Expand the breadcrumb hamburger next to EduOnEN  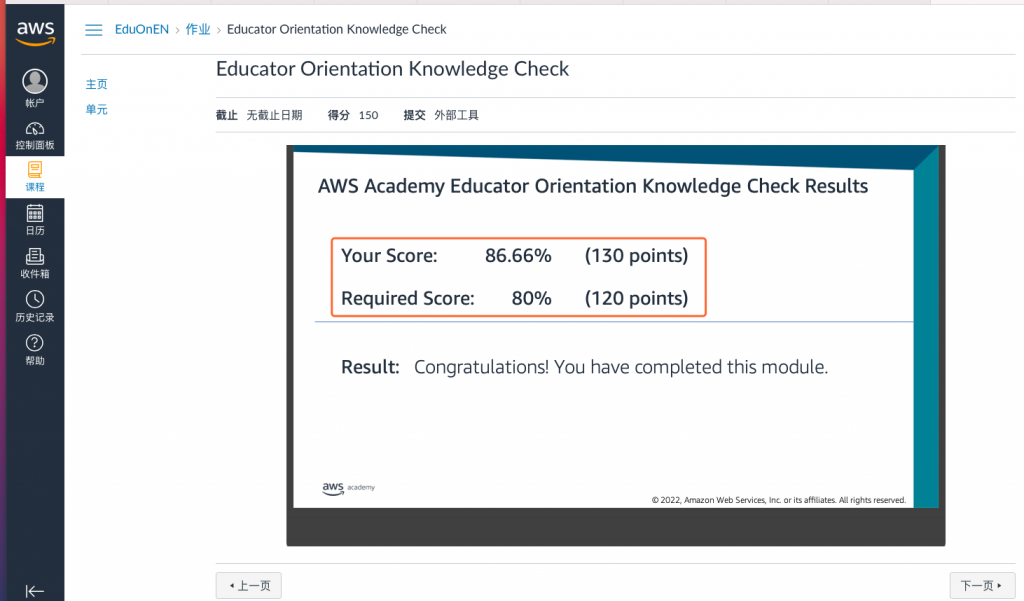pyautogui.click(x=93, y=29)
